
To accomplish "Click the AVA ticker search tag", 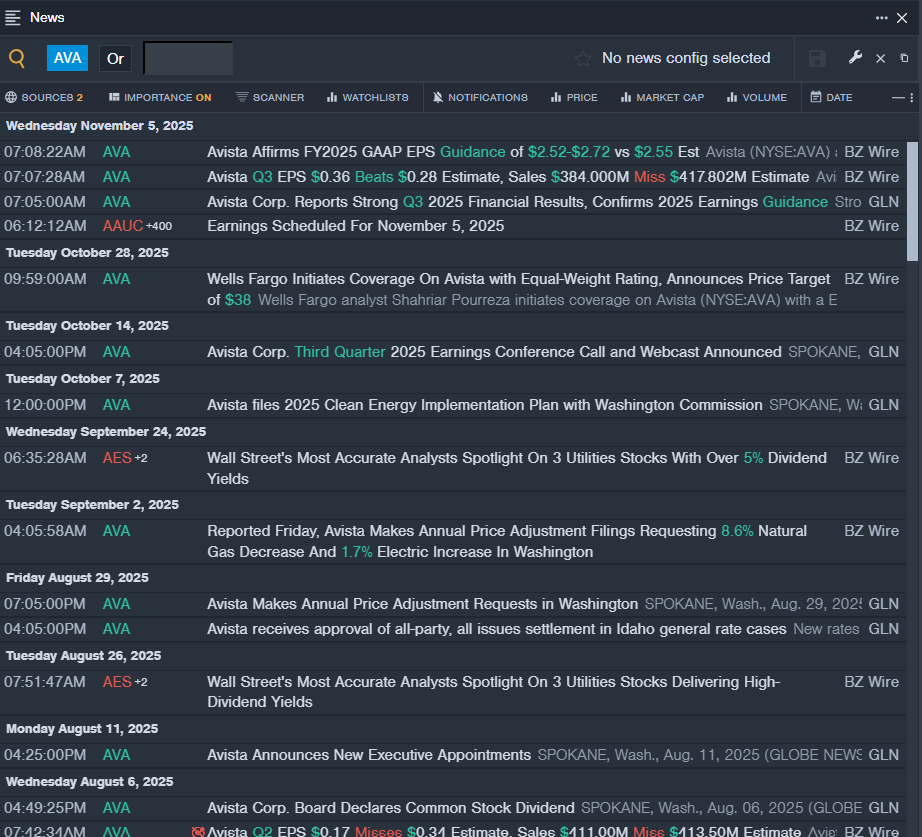I will pyautogui.click(x=68, y=58).
